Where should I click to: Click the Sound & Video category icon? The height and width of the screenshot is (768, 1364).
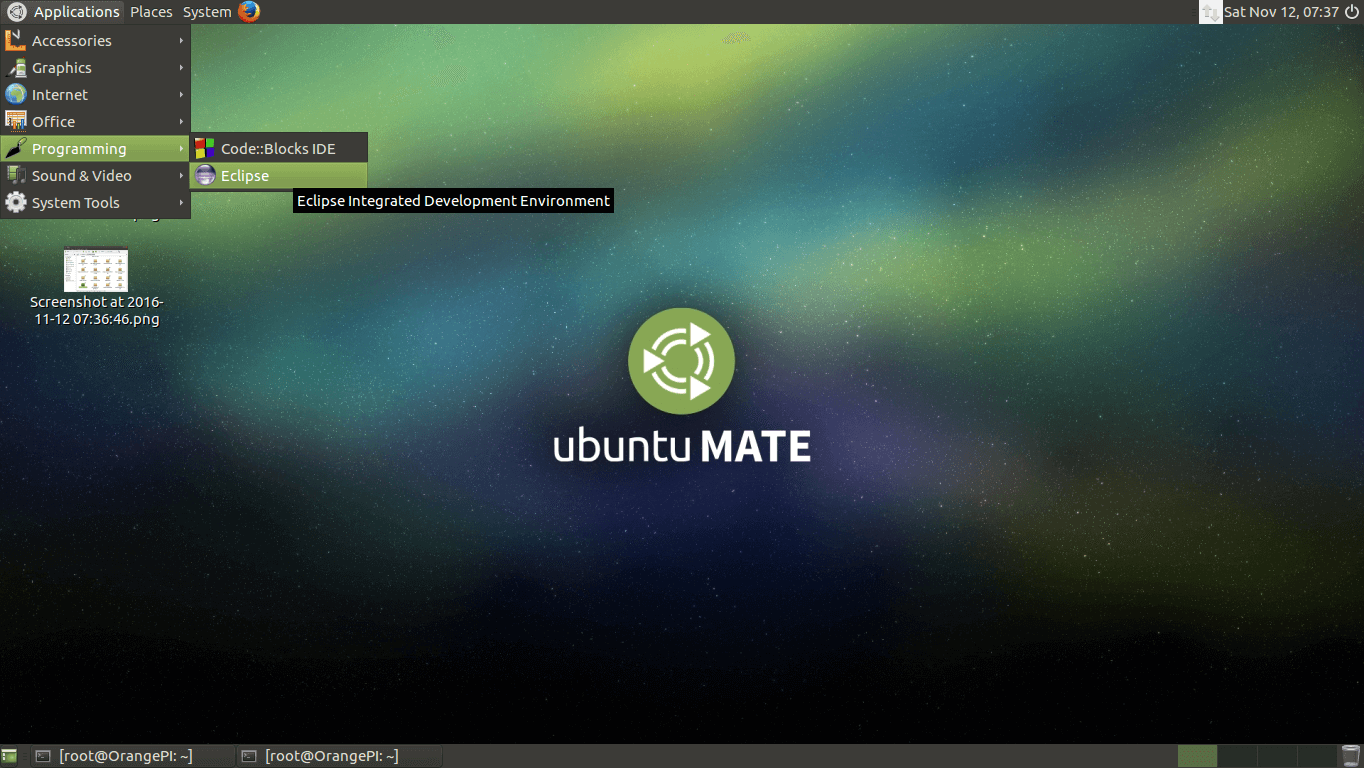[15, 175]
